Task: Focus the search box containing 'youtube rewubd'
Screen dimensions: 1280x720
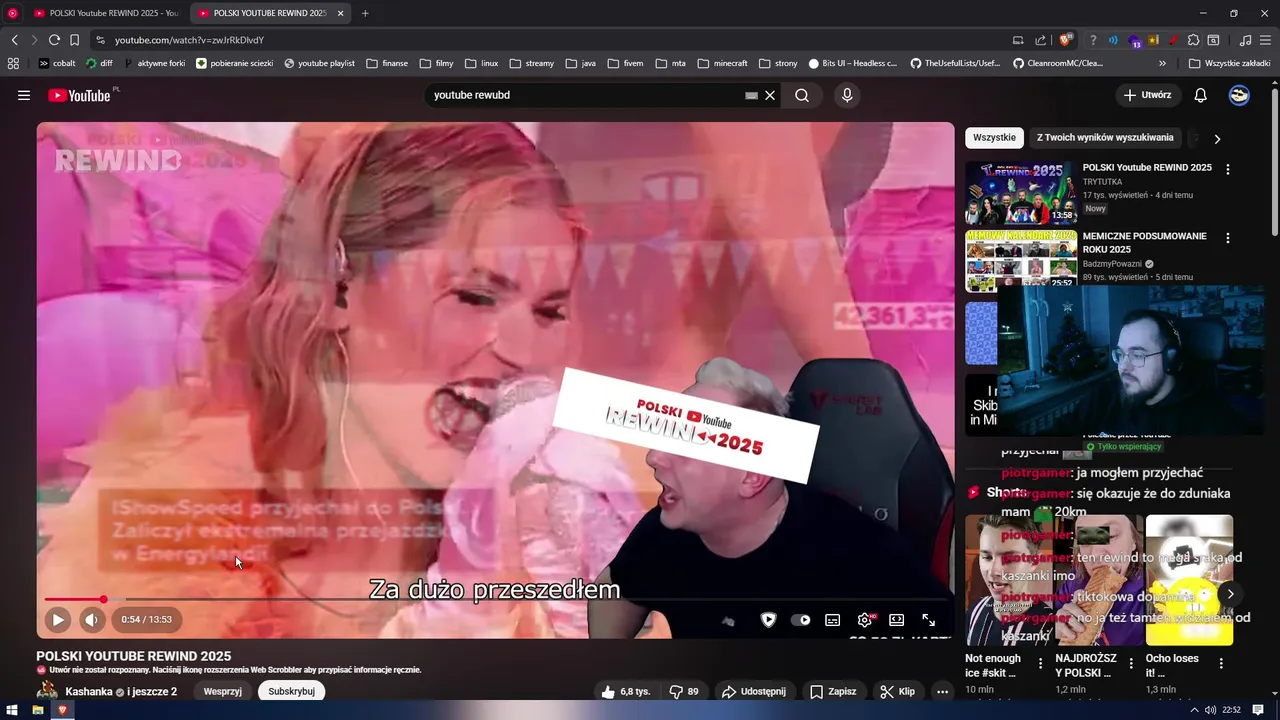Action: pos(585,95)
